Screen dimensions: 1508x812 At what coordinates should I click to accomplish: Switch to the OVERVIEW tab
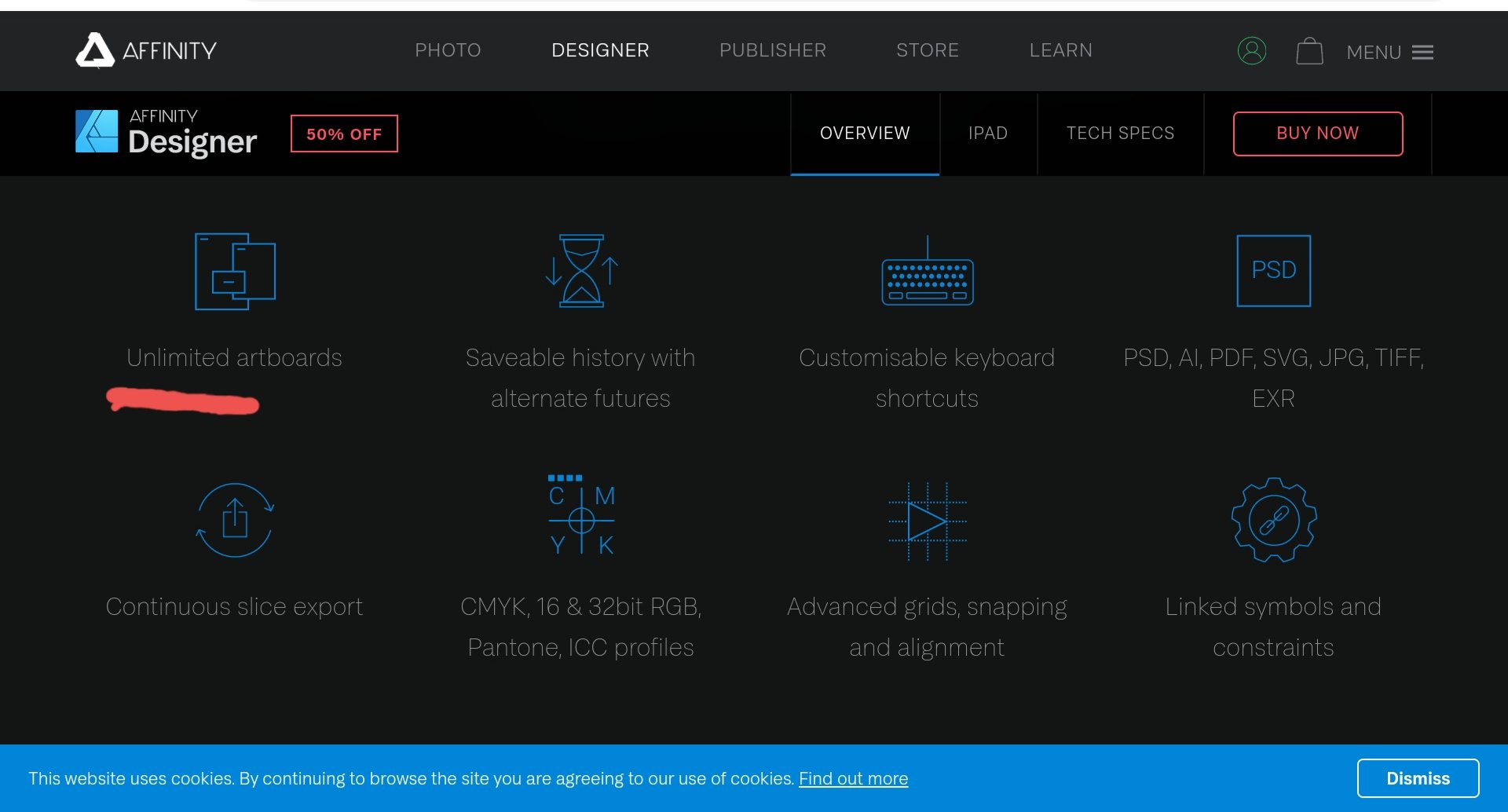(x=865, y=134)
